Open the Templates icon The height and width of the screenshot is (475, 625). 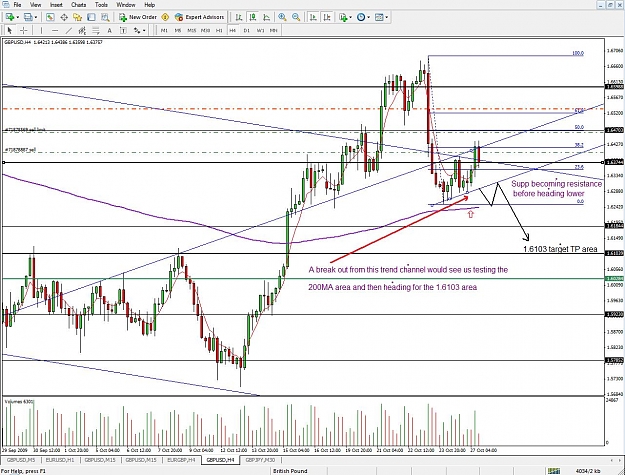click(379, 17)
